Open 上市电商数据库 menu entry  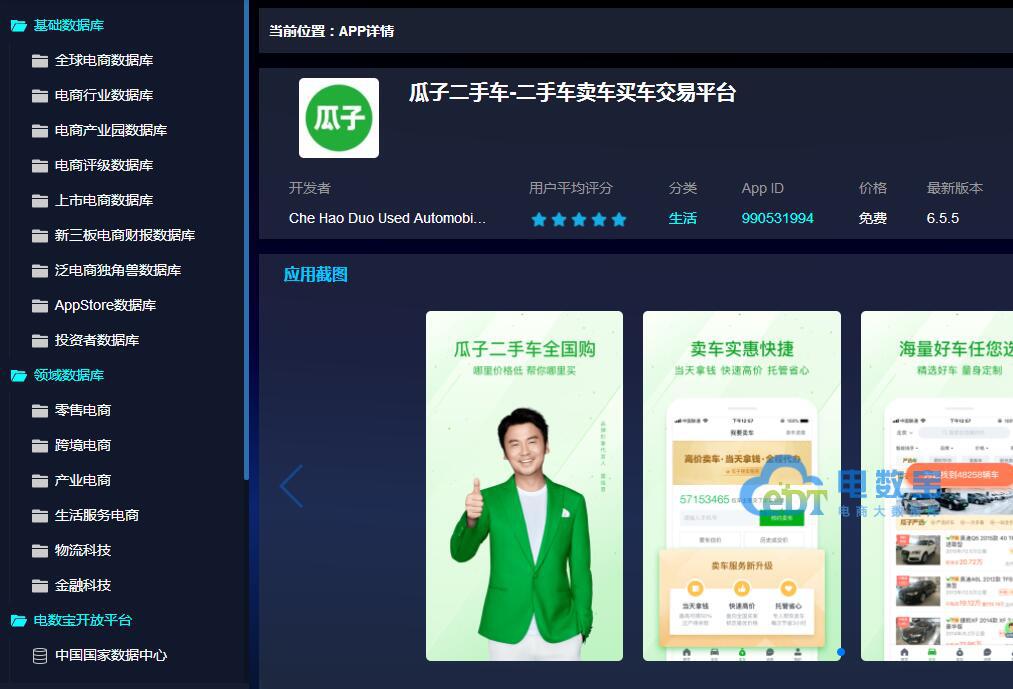click(x=104, y=200)
